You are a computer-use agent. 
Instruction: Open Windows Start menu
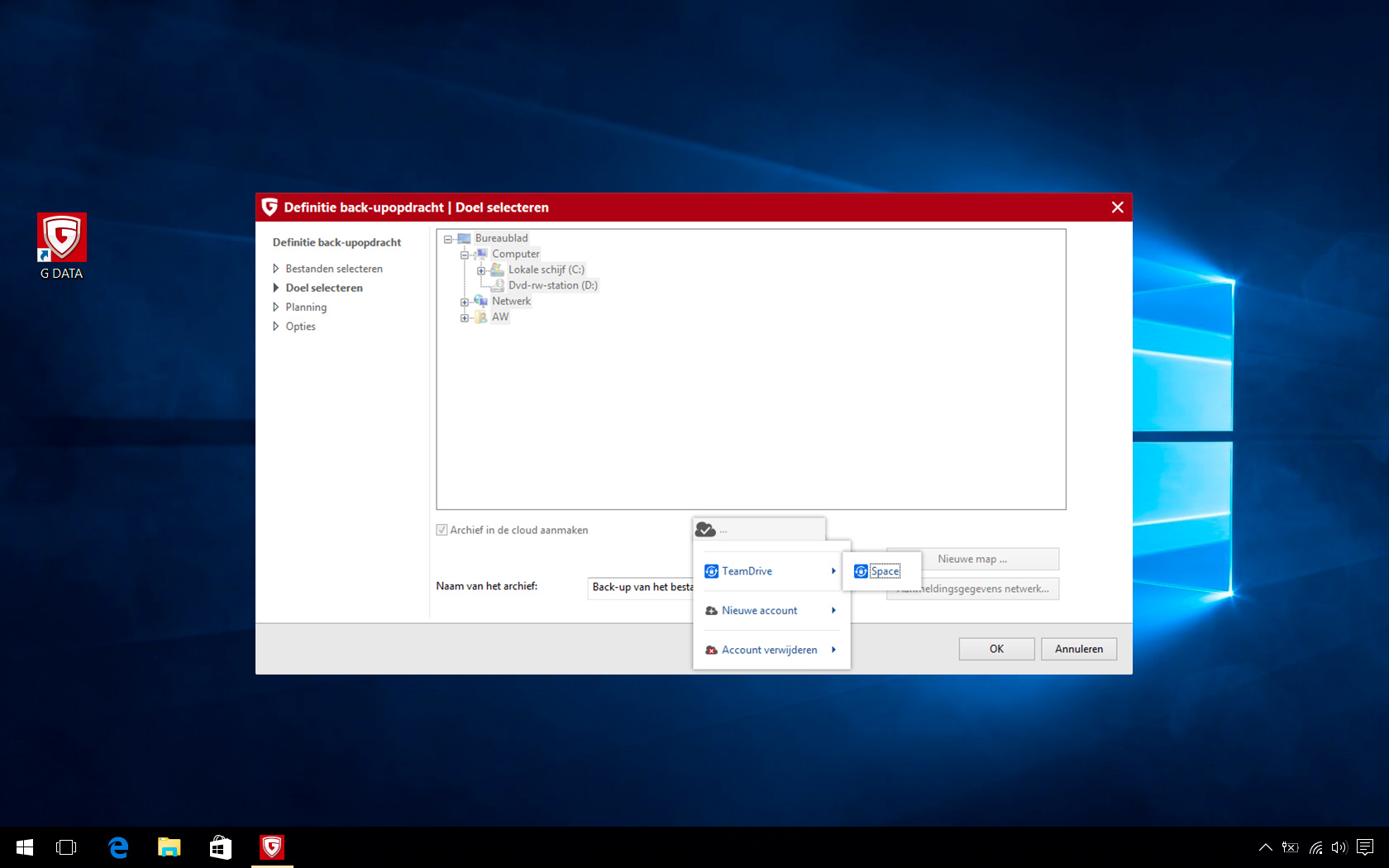click(x=25, y=847)
